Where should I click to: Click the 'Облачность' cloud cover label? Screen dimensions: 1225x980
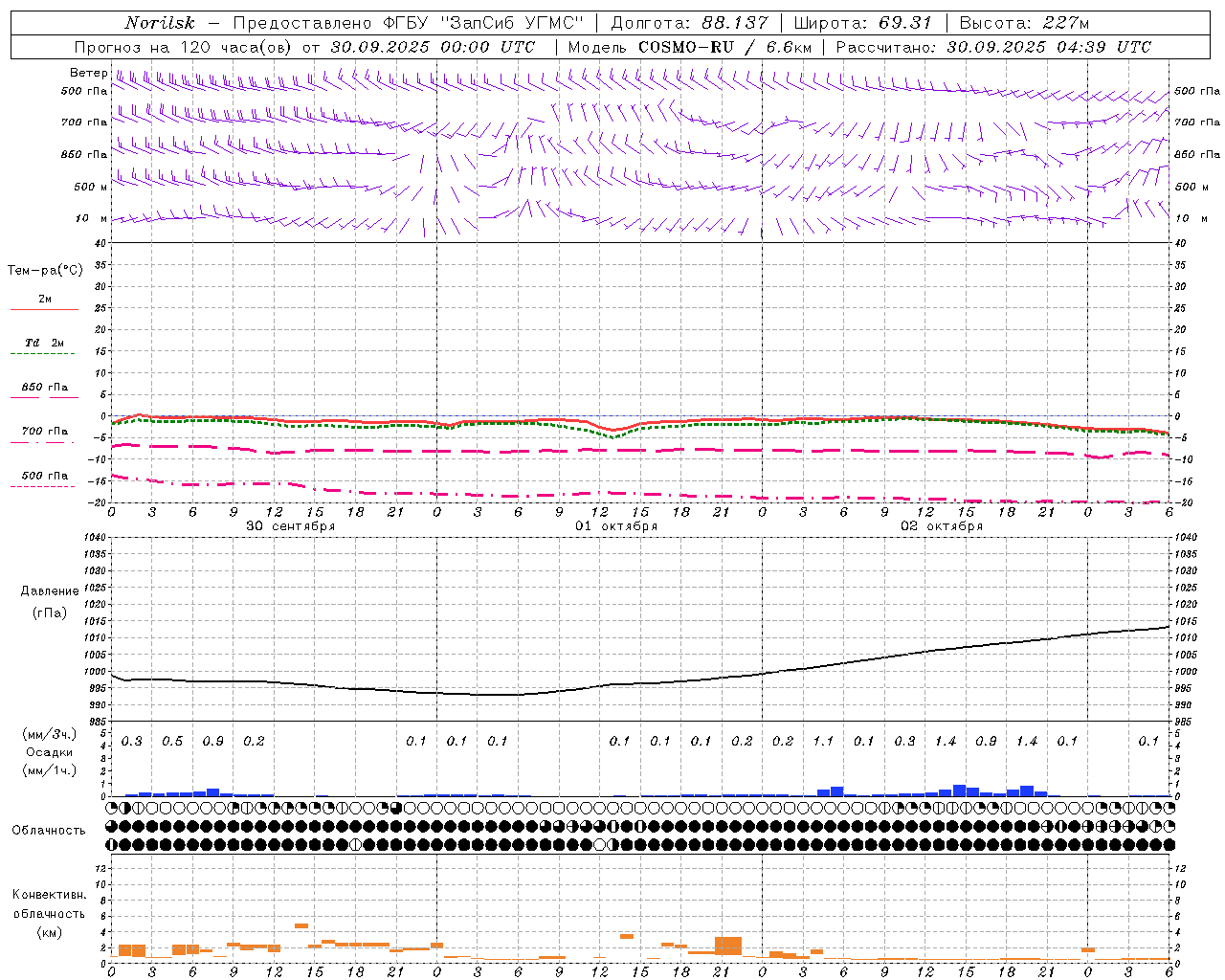[49, 830]
